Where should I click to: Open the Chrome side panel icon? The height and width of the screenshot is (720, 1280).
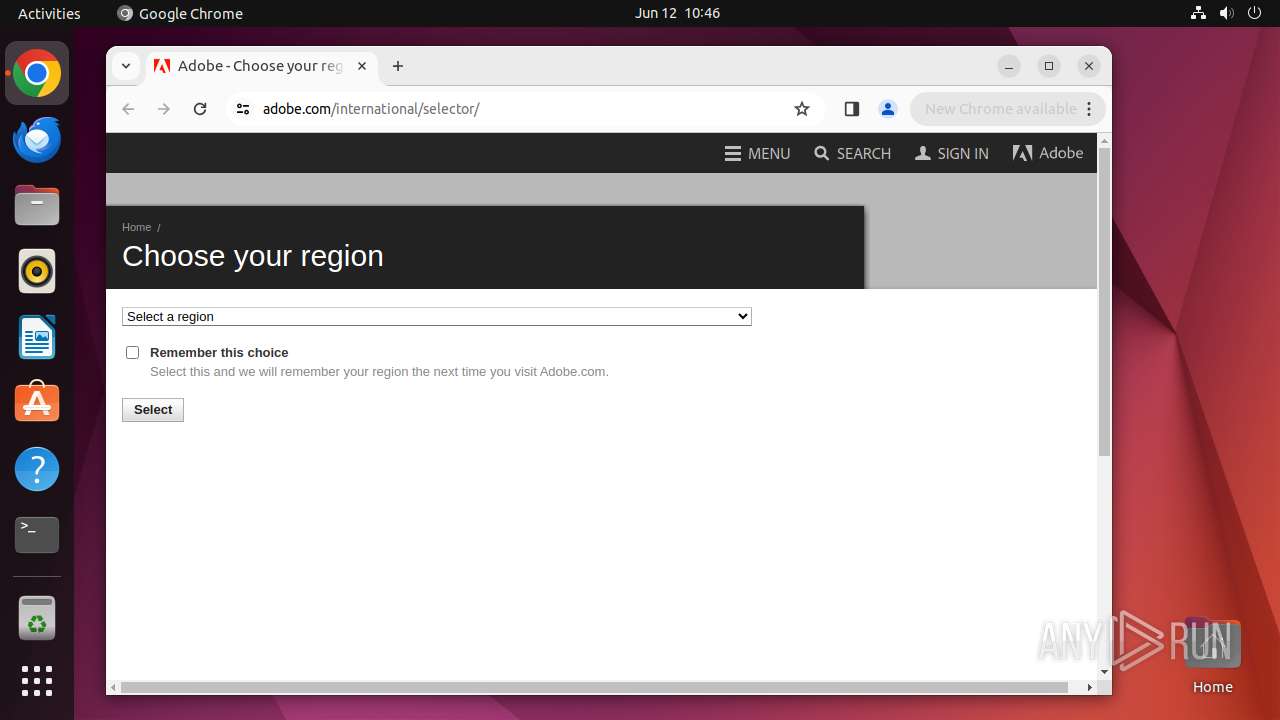pyautogui.click(x=852, y=109)
